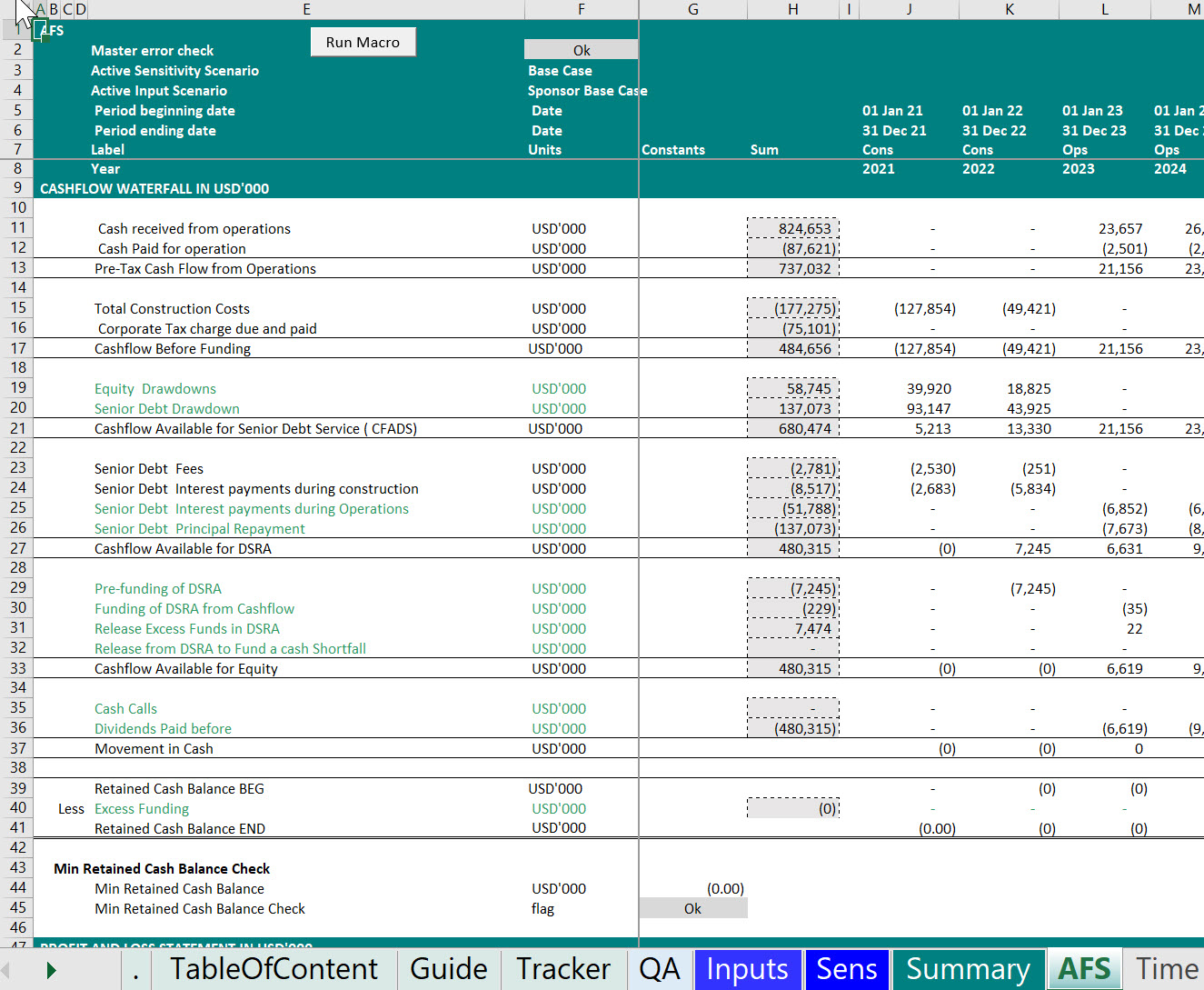1204x990 pixels.
Task: Select column E header
Action: (x=306, y=9)
